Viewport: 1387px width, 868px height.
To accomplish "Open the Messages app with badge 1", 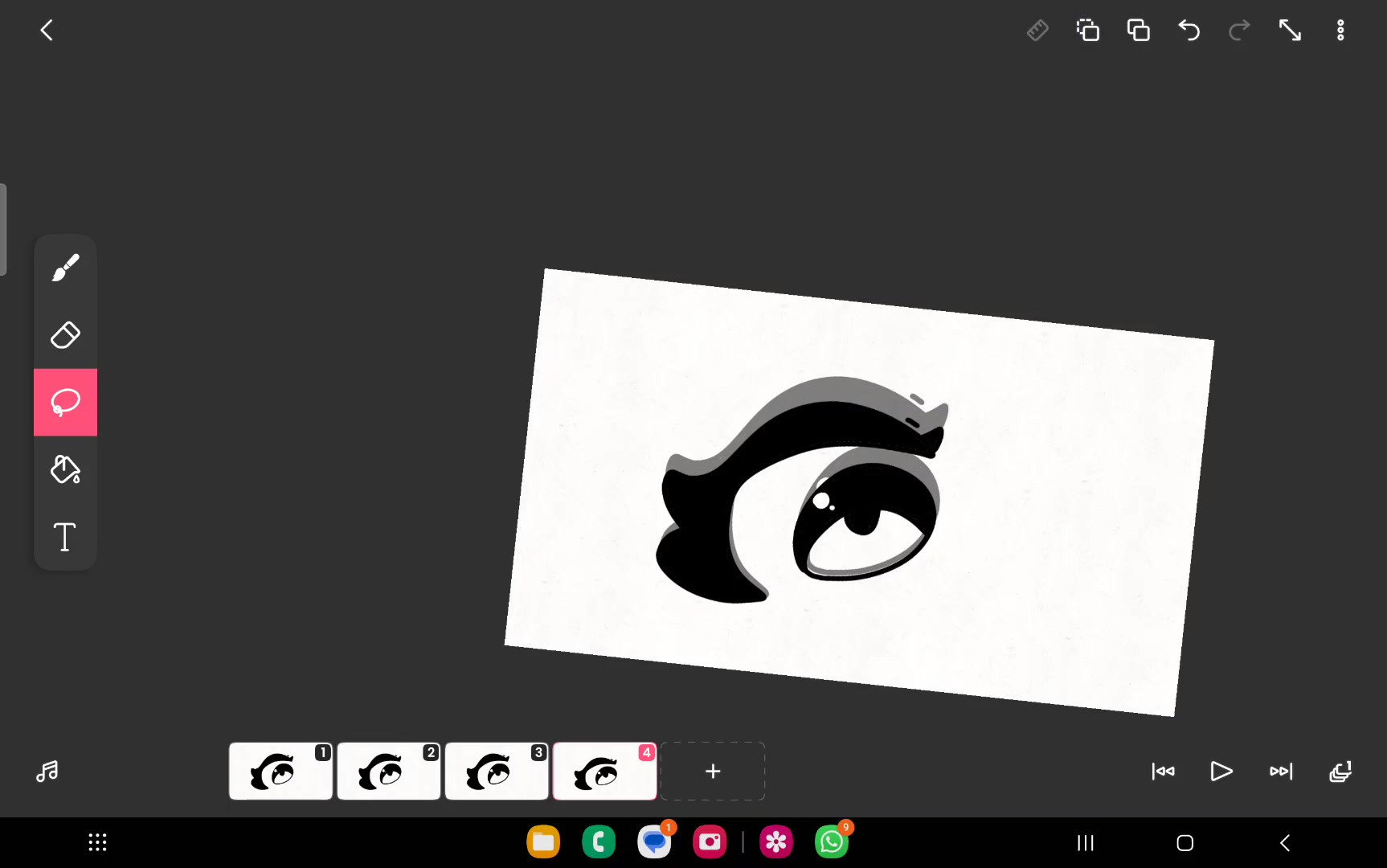I will click(655, 842).
